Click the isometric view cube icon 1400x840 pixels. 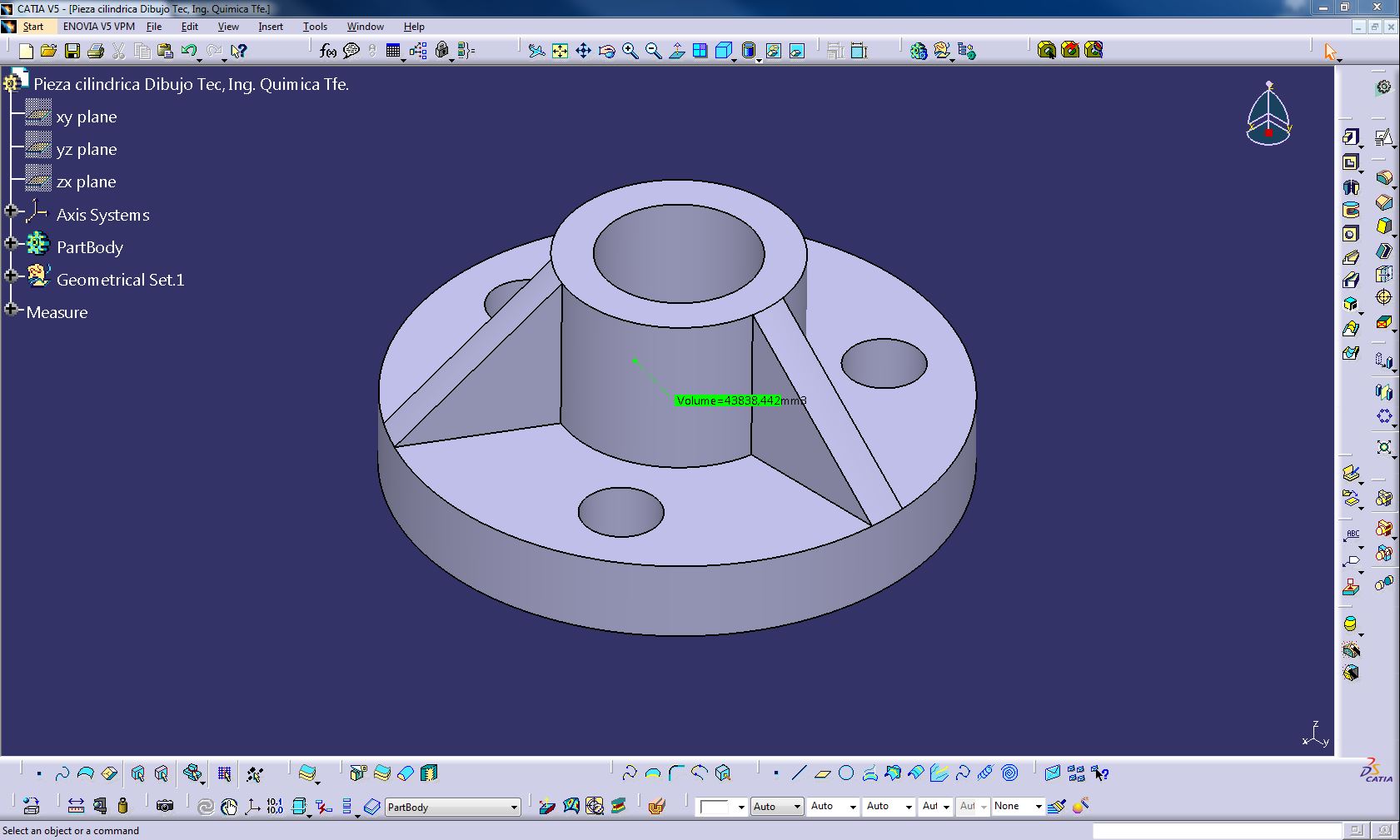(723, 51)
